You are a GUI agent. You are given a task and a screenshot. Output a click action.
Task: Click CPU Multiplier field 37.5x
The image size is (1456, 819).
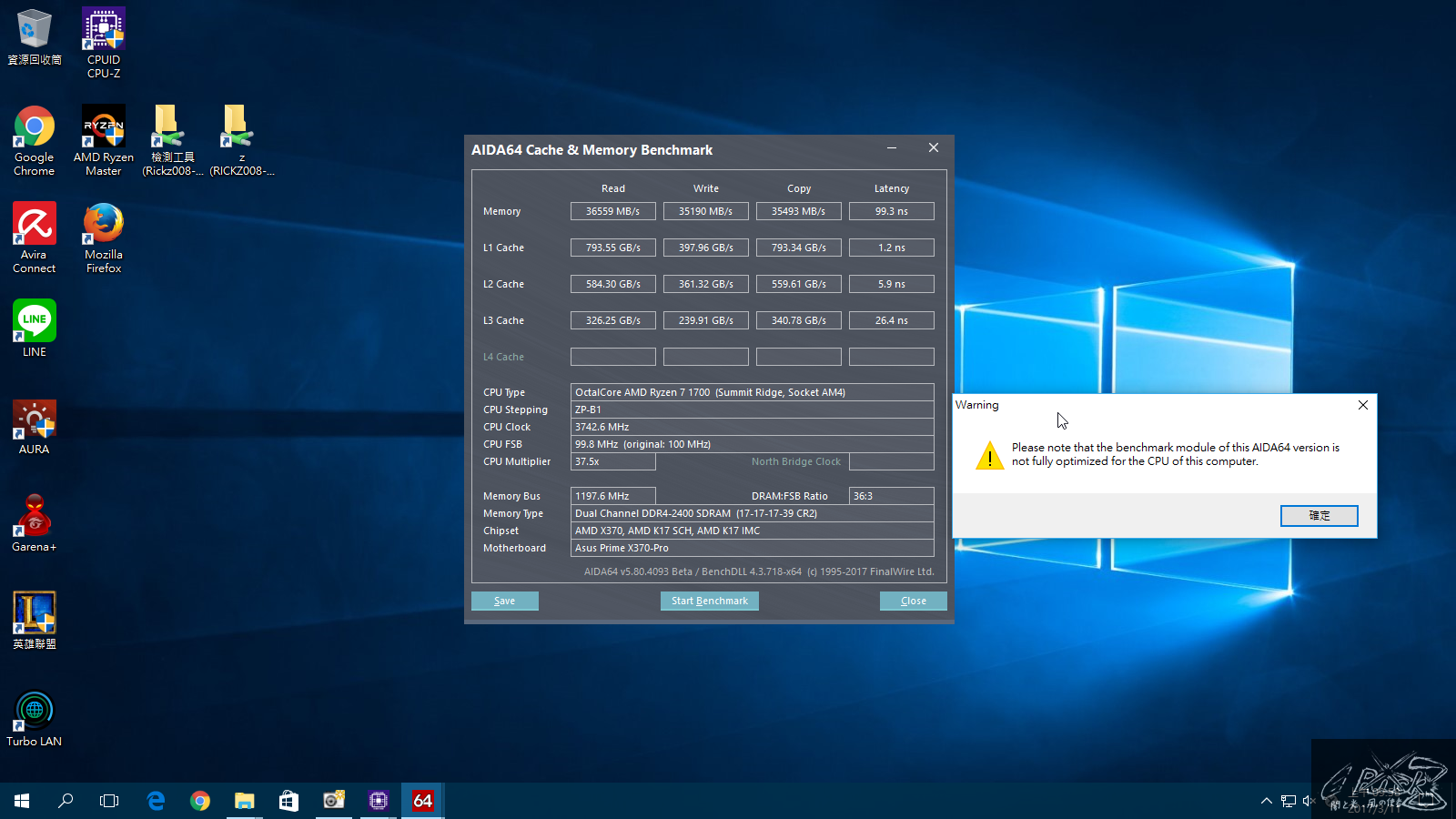613,461
